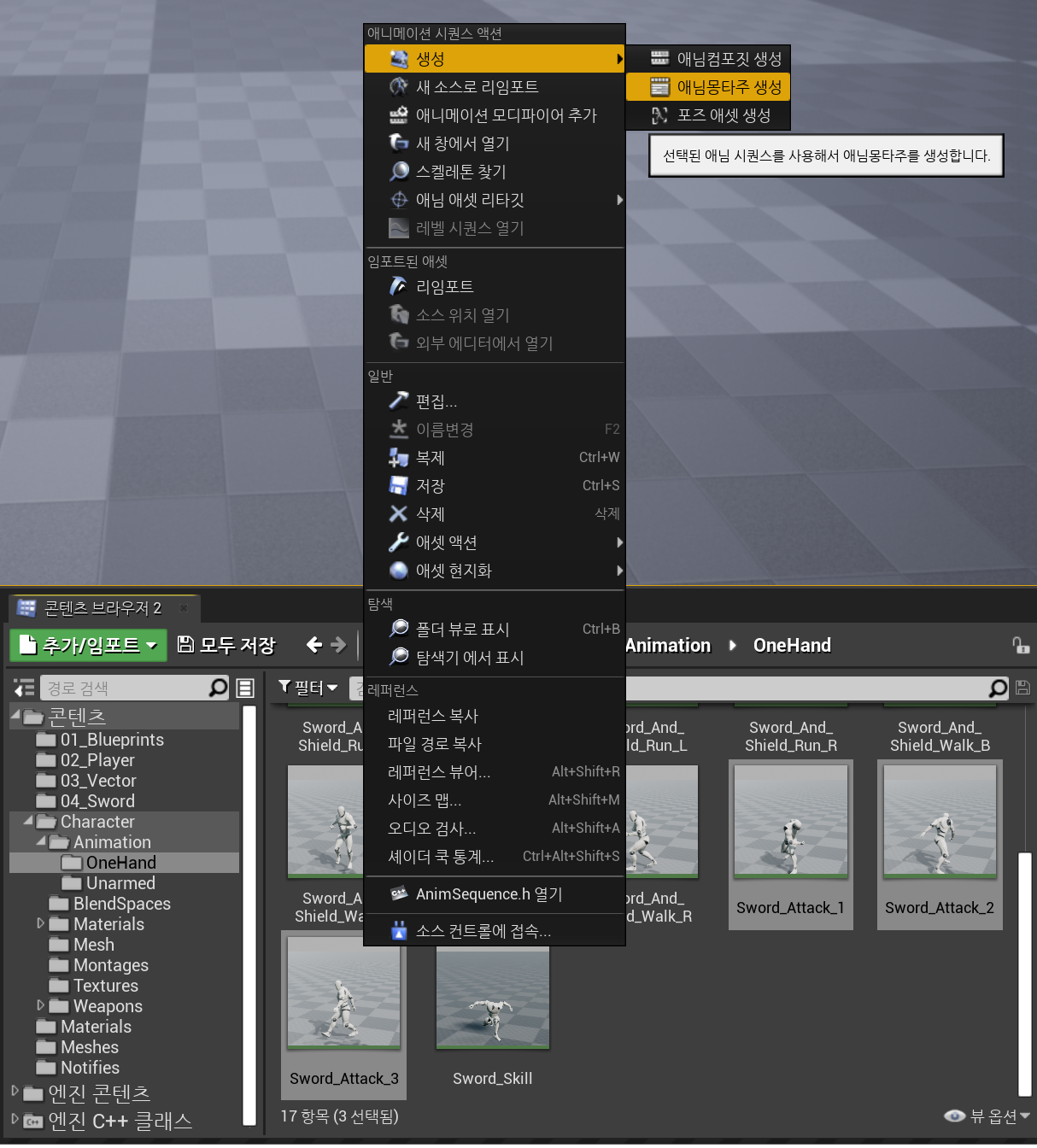Viewport: 1037px width, 1148px height.
Task: Click the 모두 저장 button
Action: click(226, 645)
